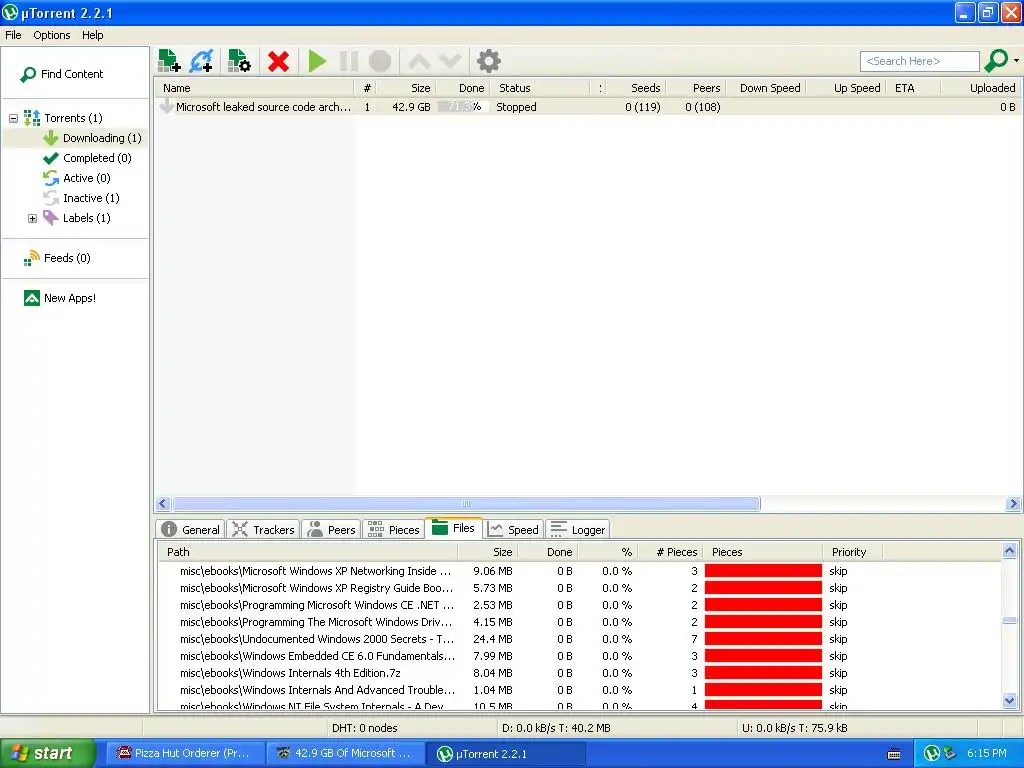Image resolution: width=1024 pixels, height=768 pixels.
Task: Click the Add Torrent toolbar icon
Action: point(169,61)
